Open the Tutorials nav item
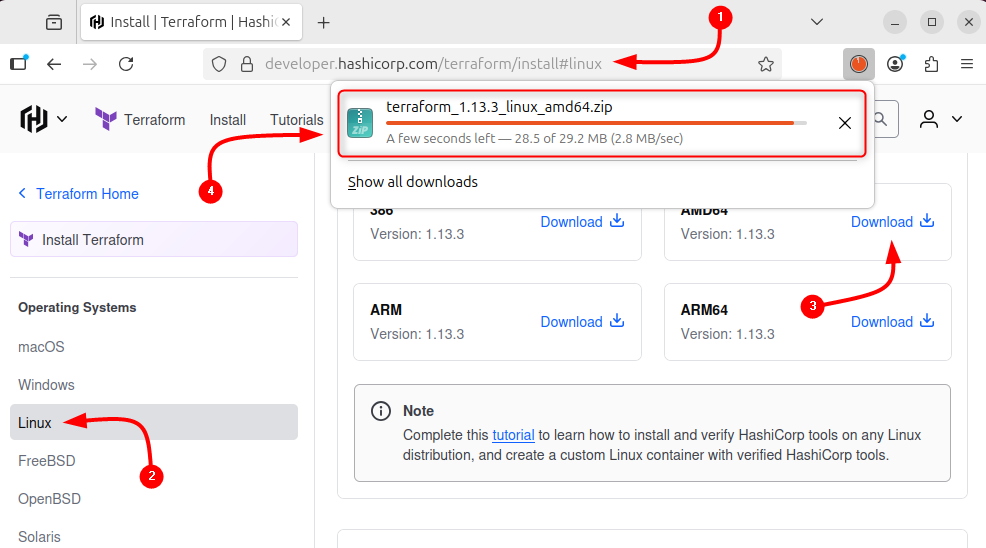The width and height of the screenshot is (986, 548). point(296,120)
